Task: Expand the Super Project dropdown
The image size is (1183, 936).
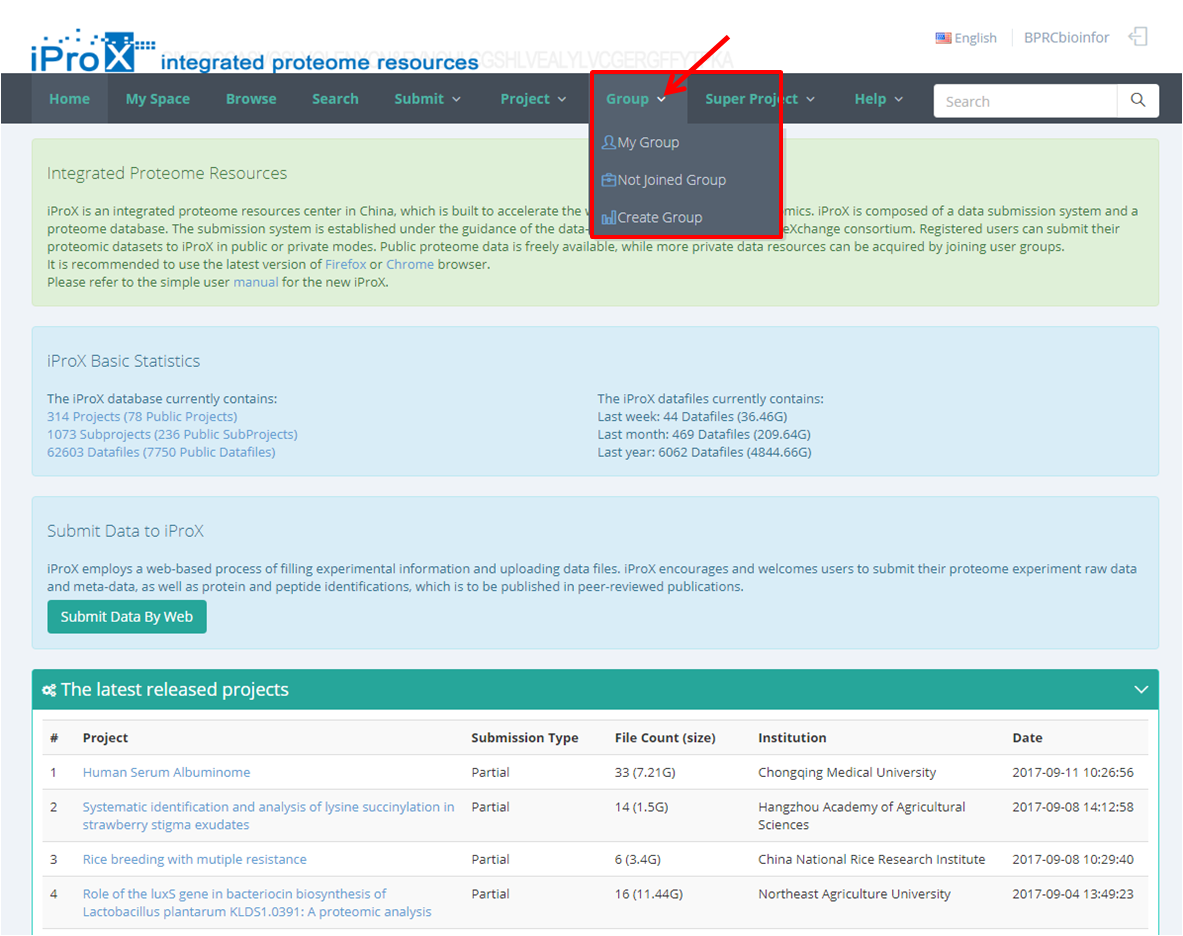Action: [x=760, y=99]
